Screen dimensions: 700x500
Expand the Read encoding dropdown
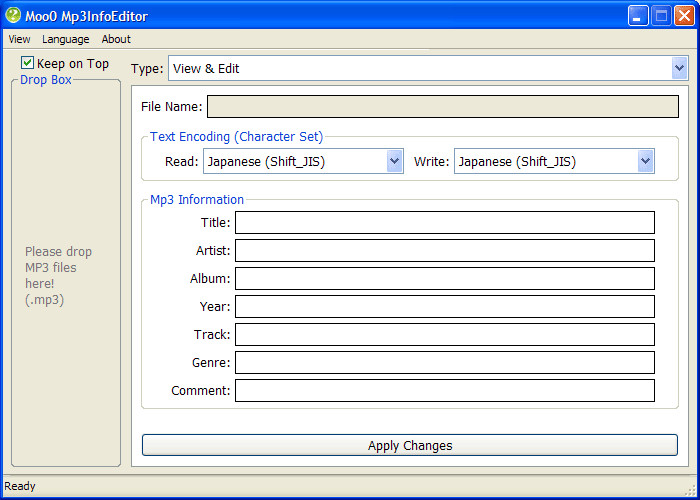coord(303,161)
